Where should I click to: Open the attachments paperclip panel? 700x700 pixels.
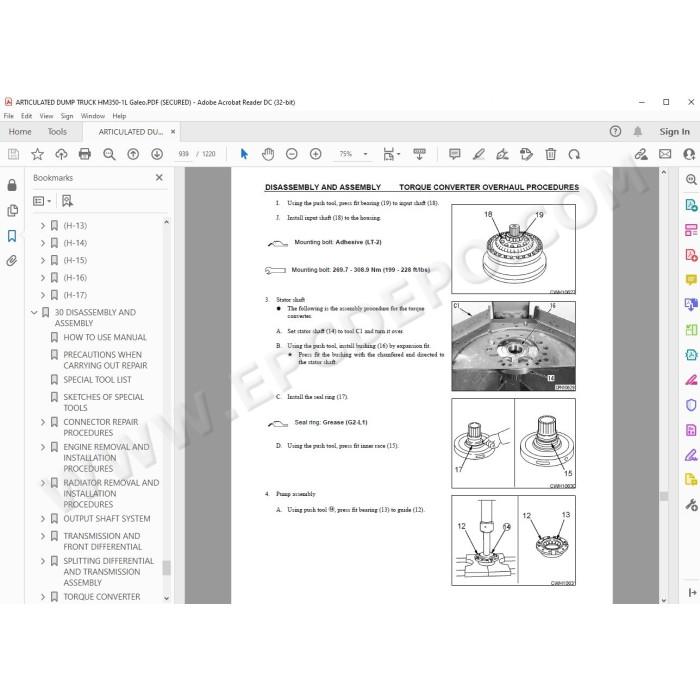(12, 261)
